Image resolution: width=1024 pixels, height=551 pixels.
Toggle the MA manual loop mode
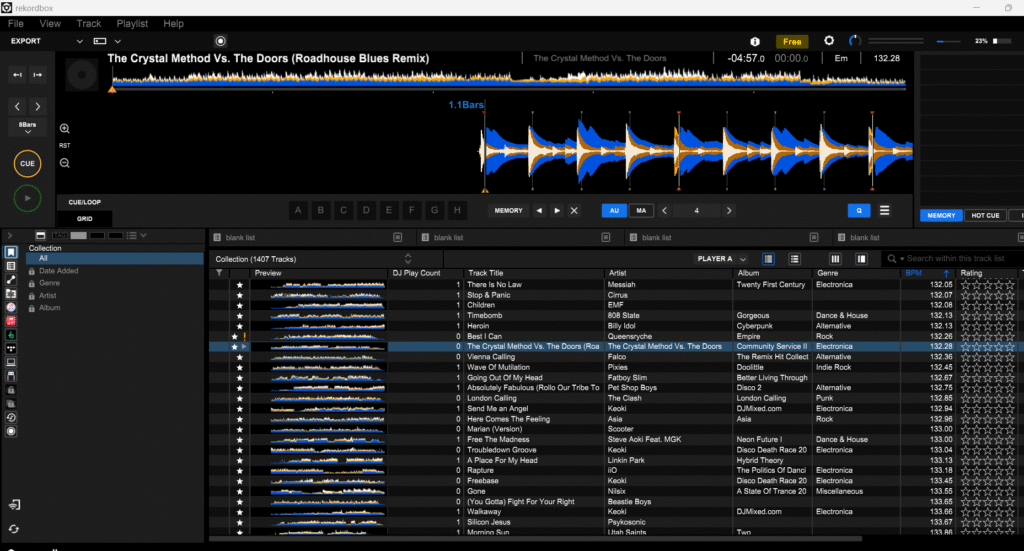pos(641,211)
